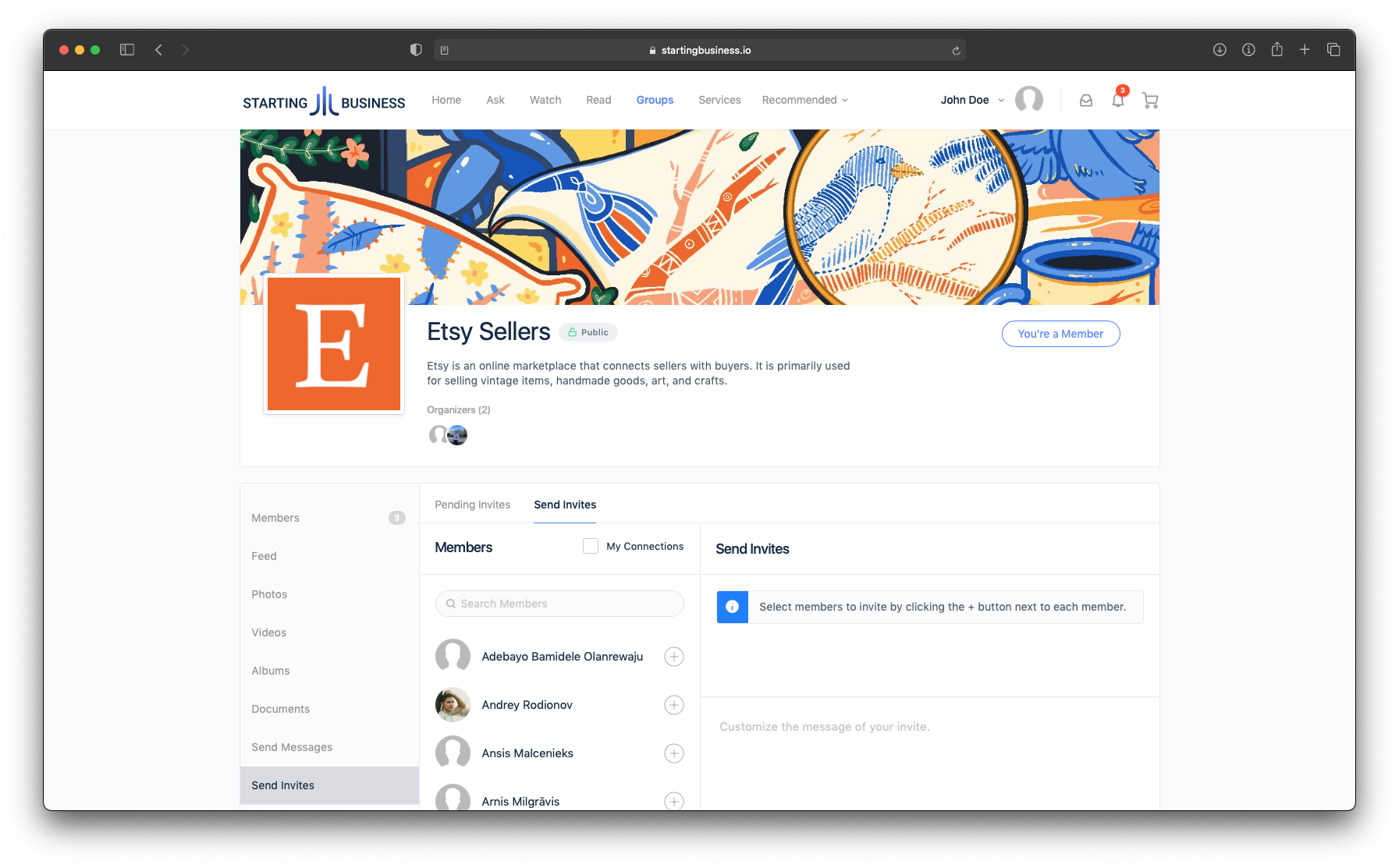Add Adebayo Bamidele Olanrewaju with plus button
The width and height of the screenshot is (1399, 868).
pyautogui.click(x=674, y=657)
